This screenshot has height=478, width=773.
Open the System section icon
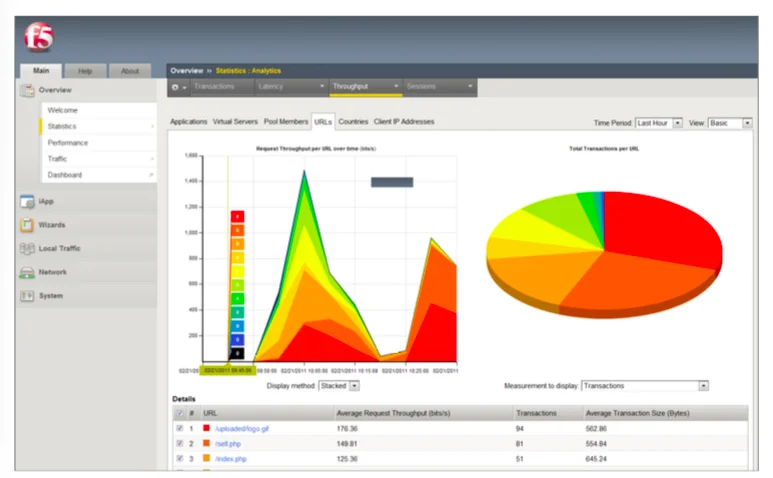coord(27,296)
